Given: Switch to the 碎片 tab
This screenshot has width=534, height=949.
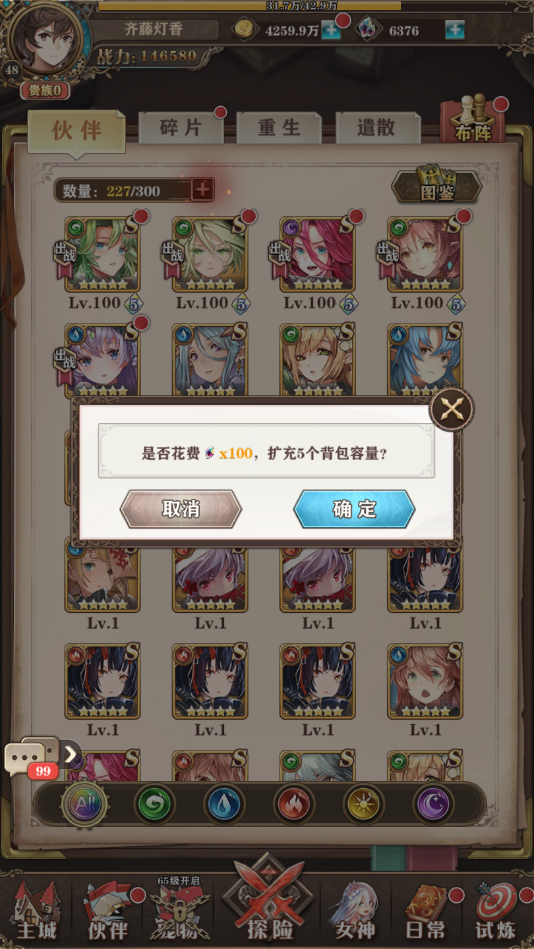Looking at the screenshot, I should point(181,128).
